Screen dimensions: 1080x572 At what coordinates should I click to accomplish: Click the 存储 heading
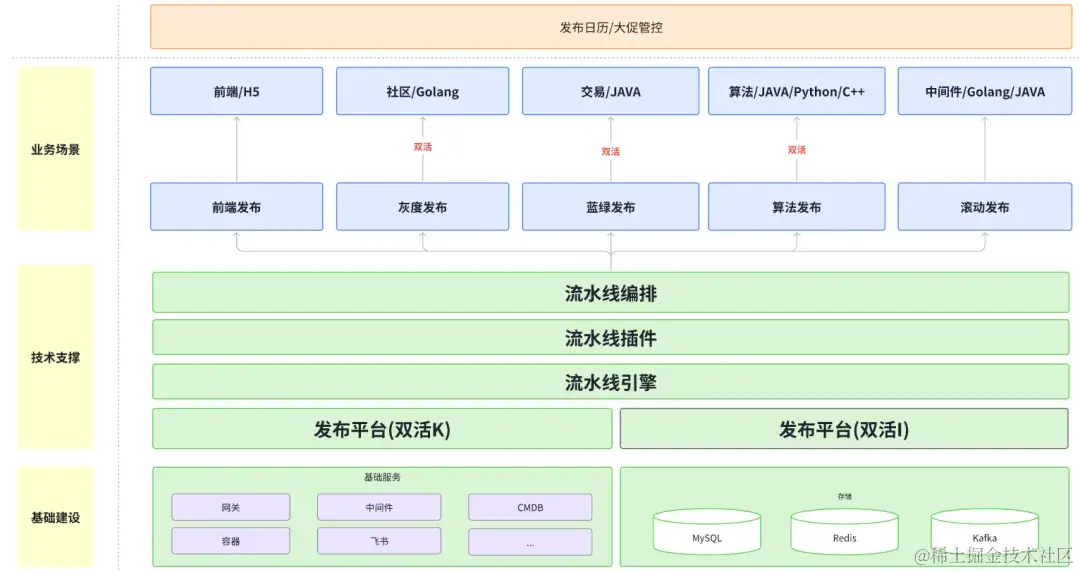point(844,496)
